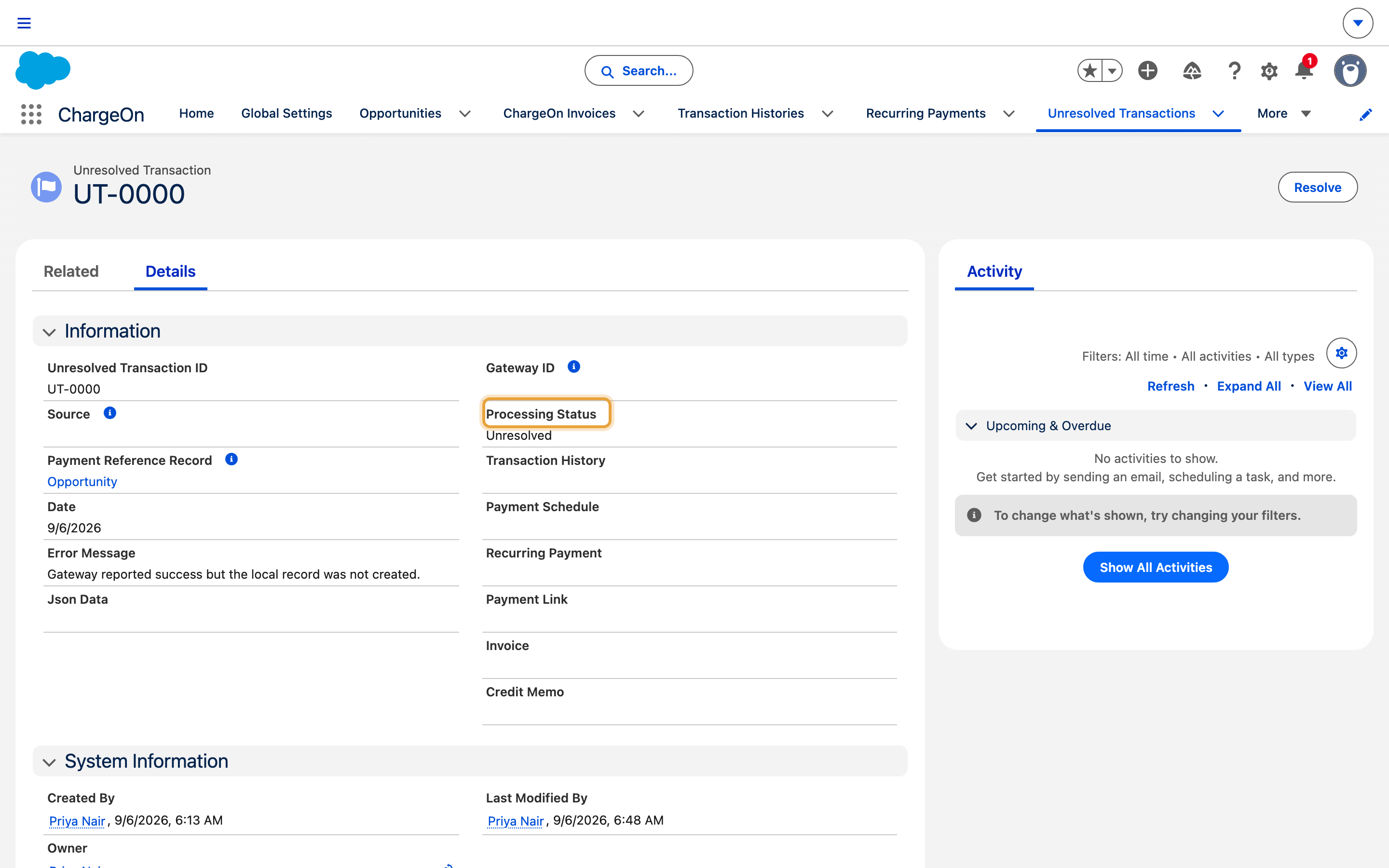Click the Json Data field label
Screen dimensions: 1389x868
78,599
